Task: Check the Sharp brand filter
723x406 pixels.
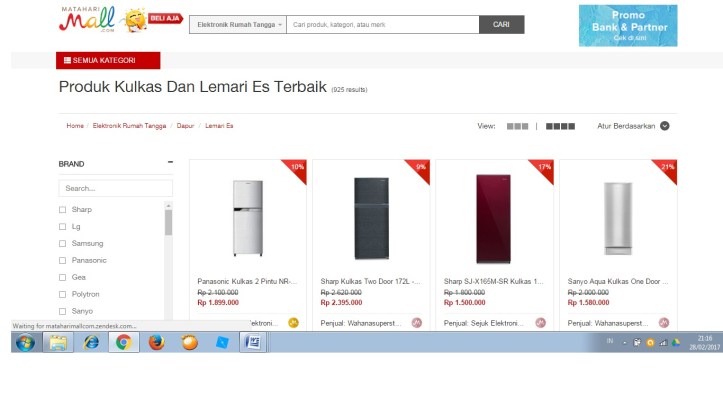Action: (63, 210)
